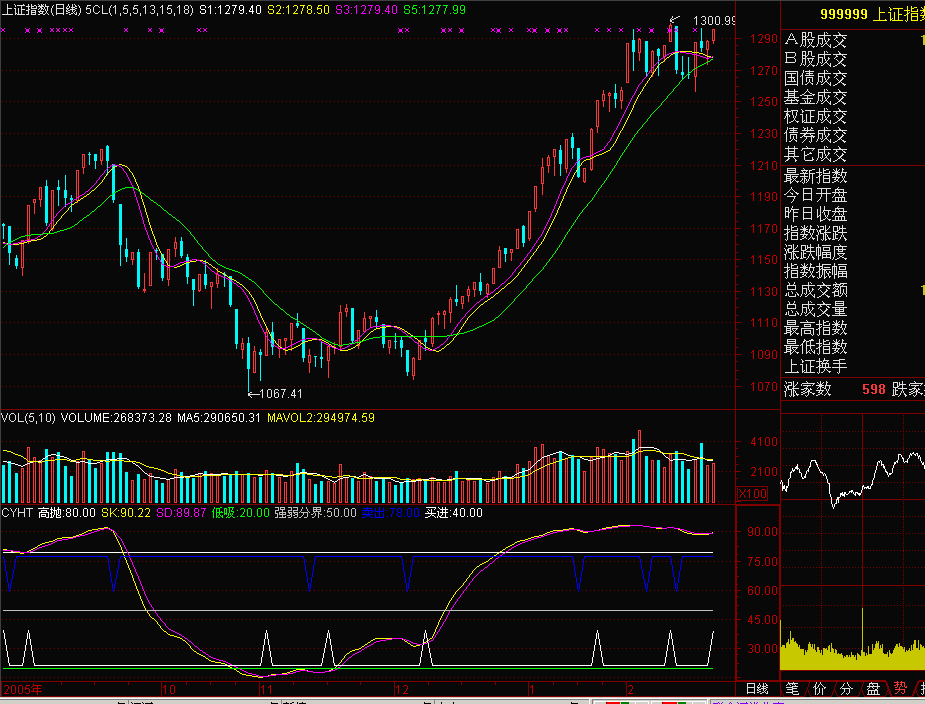The width and height of the screenshot is (925, 704).
Task: Switch to the 价 tab
Action: click(819, 688)
